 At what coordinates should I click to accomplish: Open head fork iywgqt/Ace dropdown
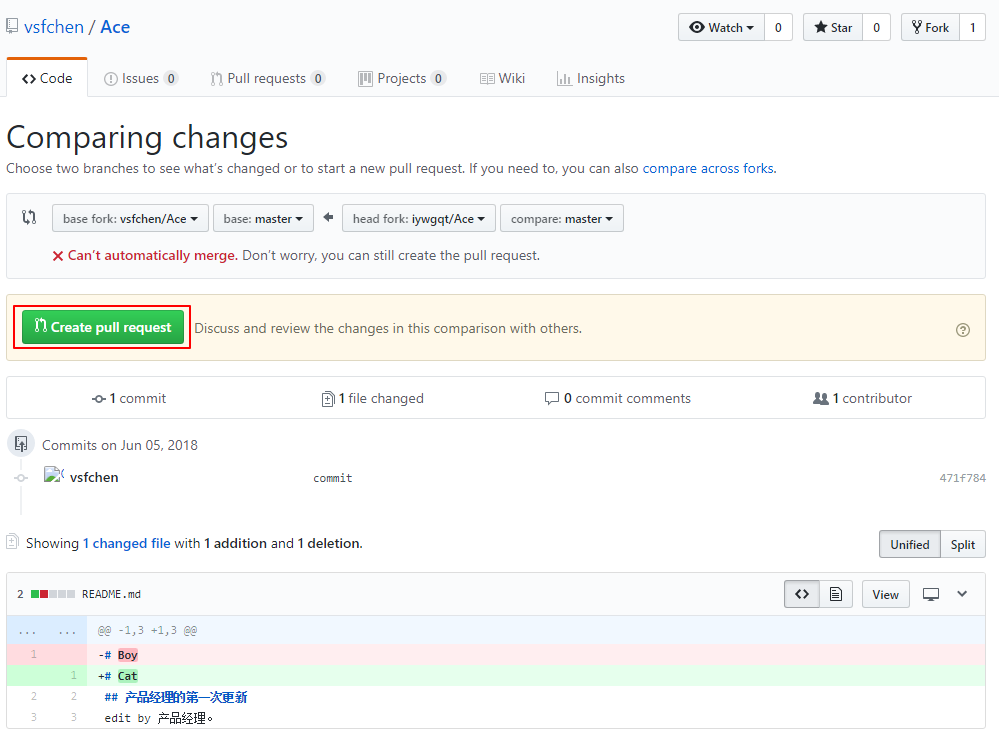pos(418,219)
